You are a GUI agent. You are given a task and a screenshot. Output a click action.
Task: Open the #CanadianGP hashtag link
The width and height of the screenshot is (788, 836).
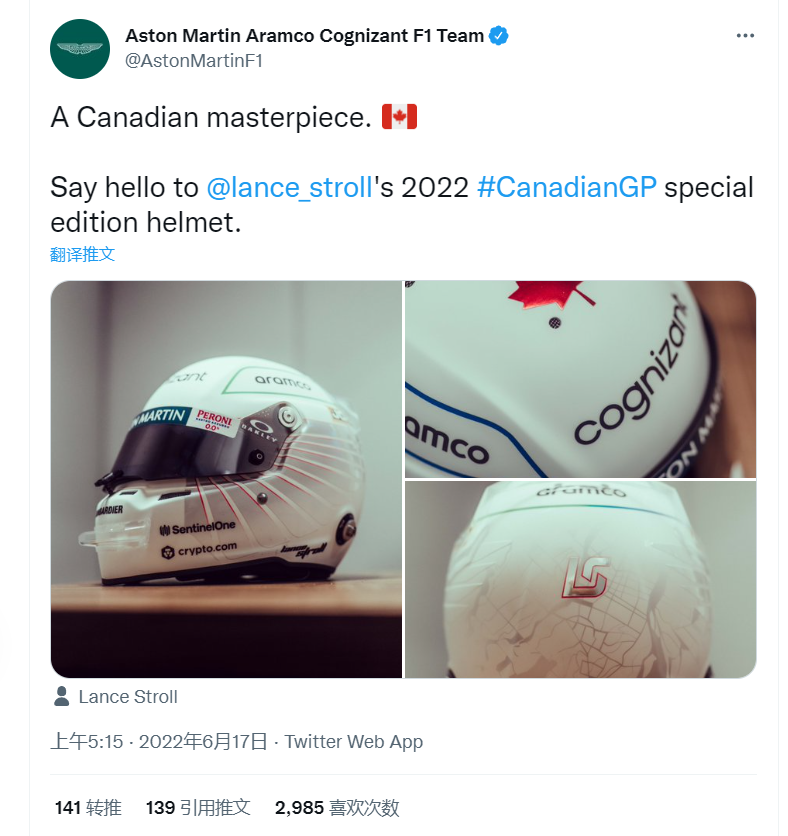coord(567,188)
